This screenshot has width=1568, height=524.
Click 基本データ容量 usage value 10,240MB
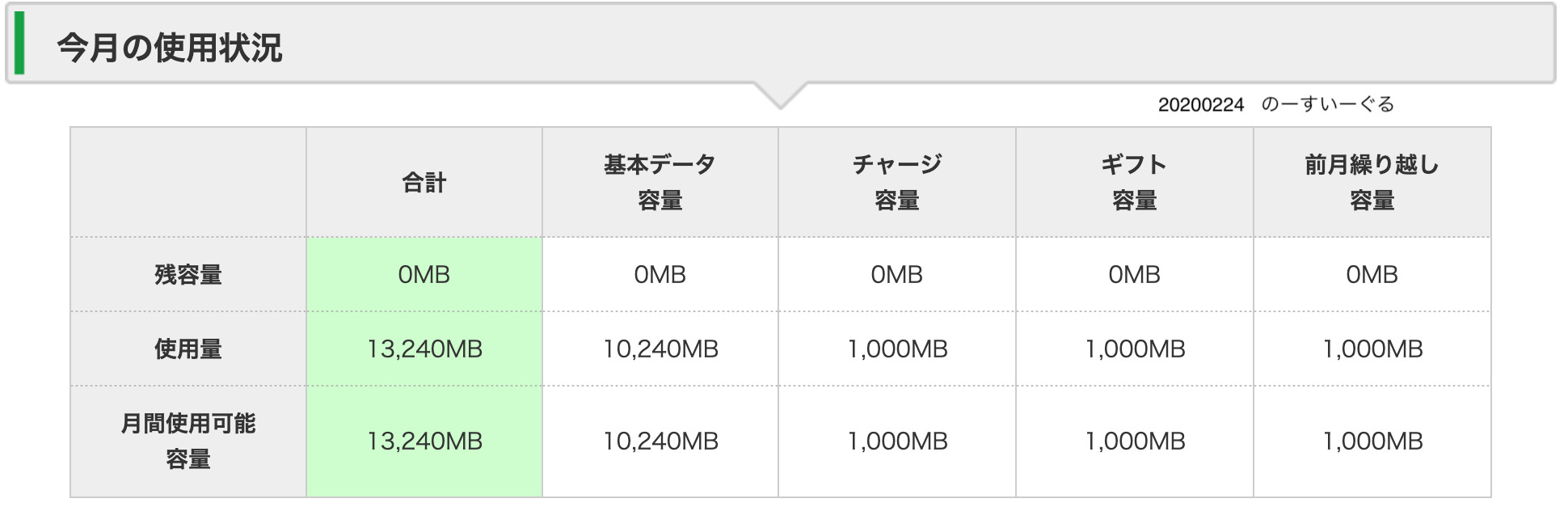(660, 349)
